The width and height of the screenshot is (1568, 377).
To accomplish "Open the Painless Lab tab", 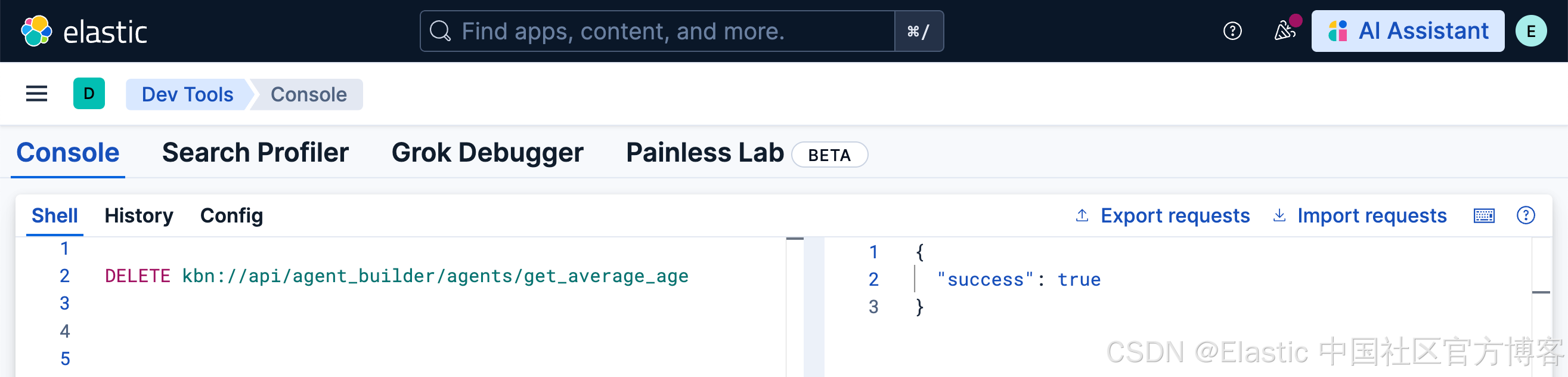I will click(x=704, y=153).
